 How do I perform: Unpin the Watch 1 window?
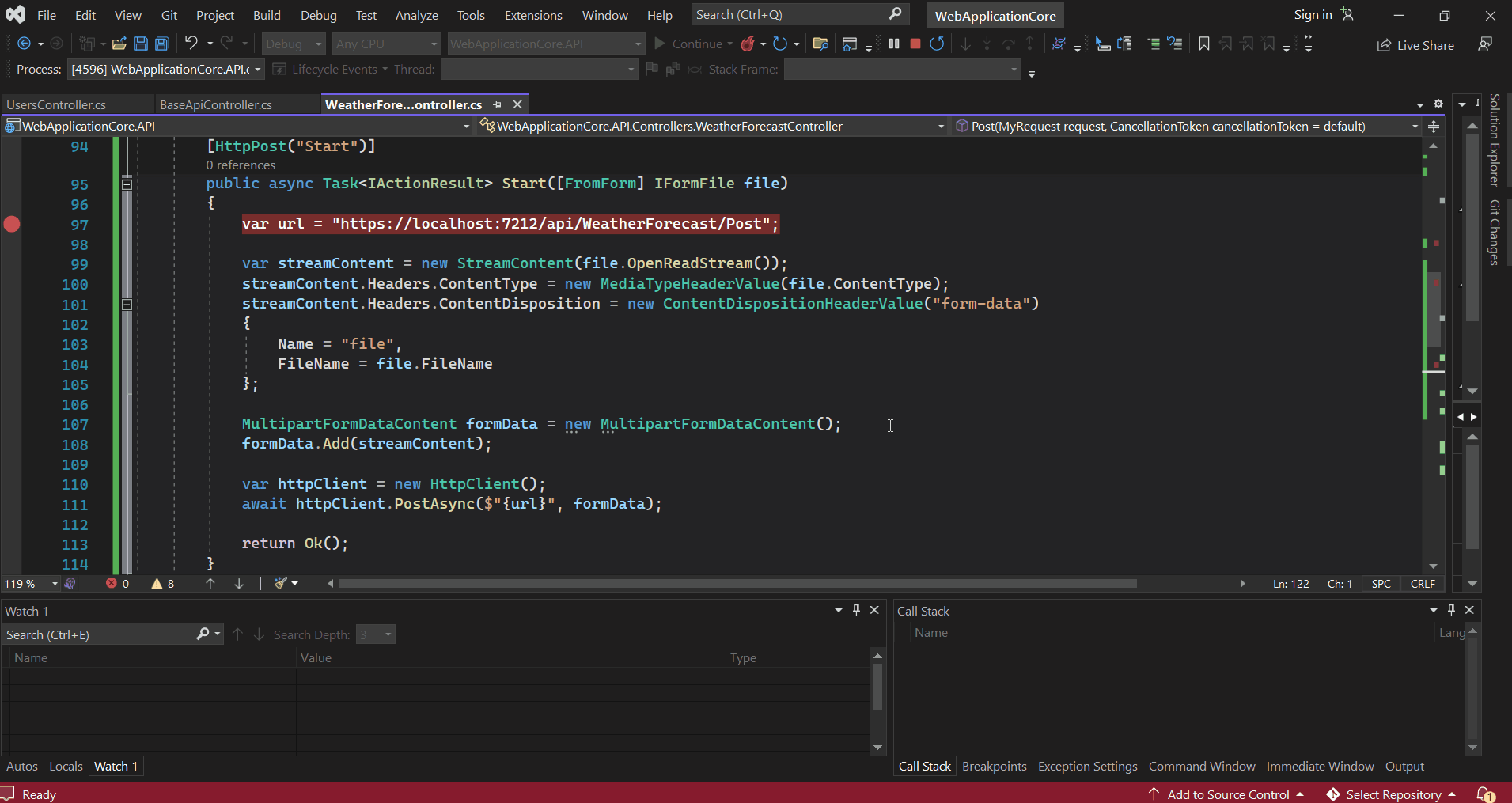pos(856,610)
